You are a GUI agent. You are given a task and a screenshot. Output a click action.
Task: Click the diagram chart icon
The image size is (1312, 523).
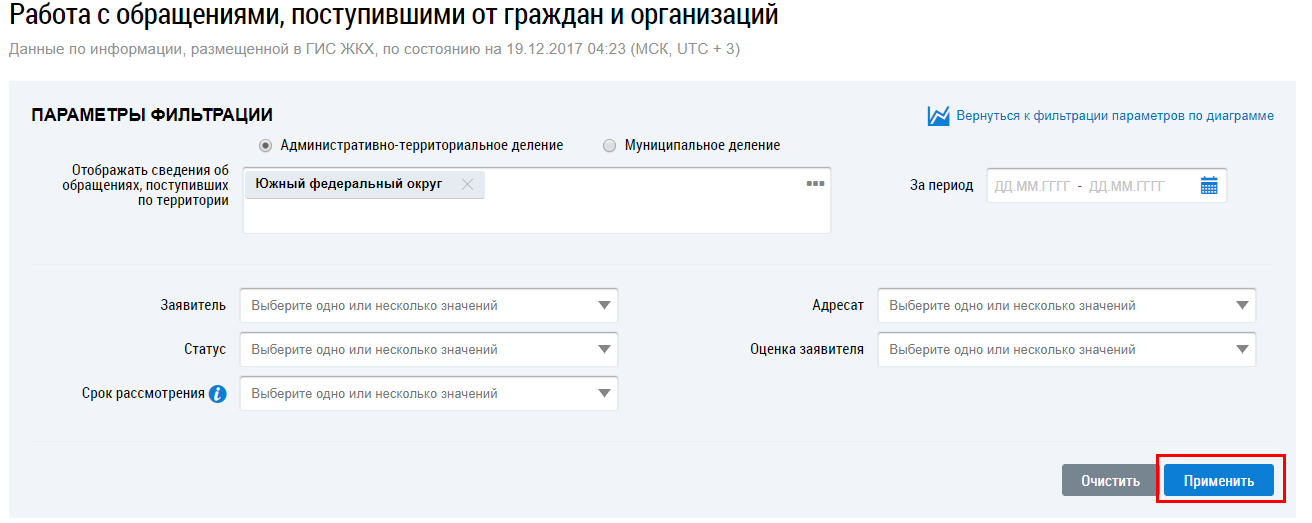tap(938, 116)
